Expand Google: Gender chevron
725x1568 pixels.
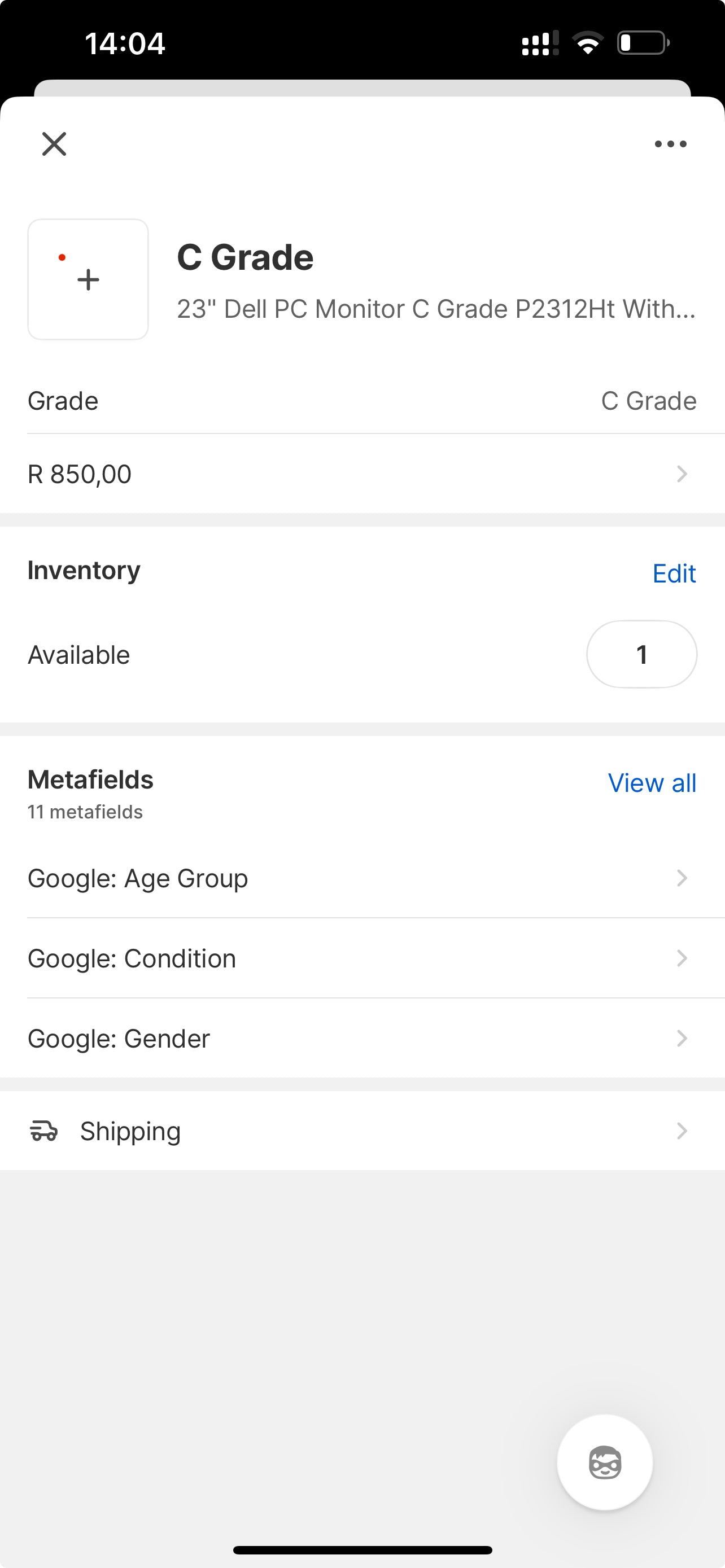click(682, 1038)
